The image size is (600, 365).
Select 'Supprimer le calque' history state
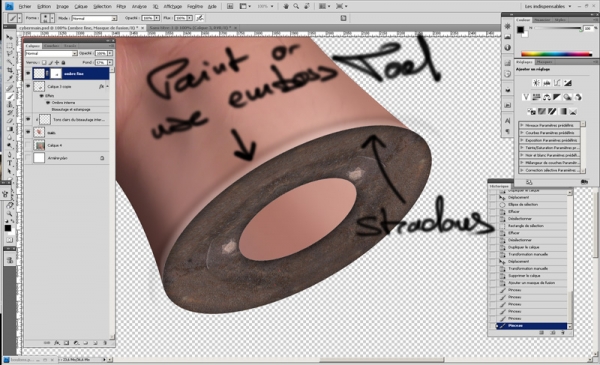(x=532, y=275)
